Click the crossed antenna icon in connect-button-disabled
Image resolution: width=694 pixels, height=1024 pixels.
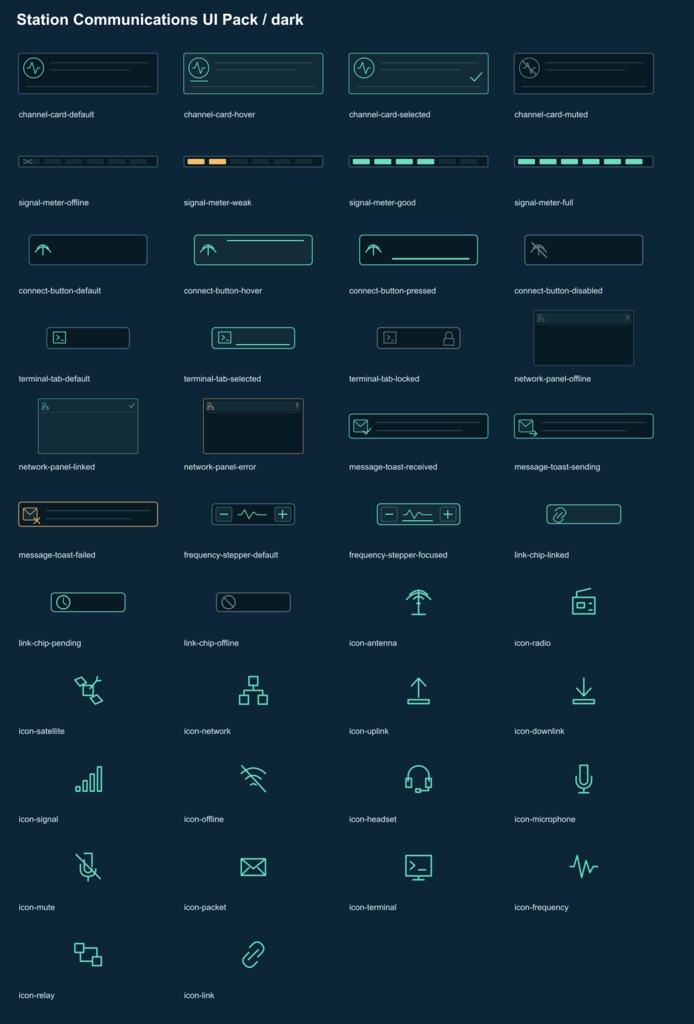(539, 249)
